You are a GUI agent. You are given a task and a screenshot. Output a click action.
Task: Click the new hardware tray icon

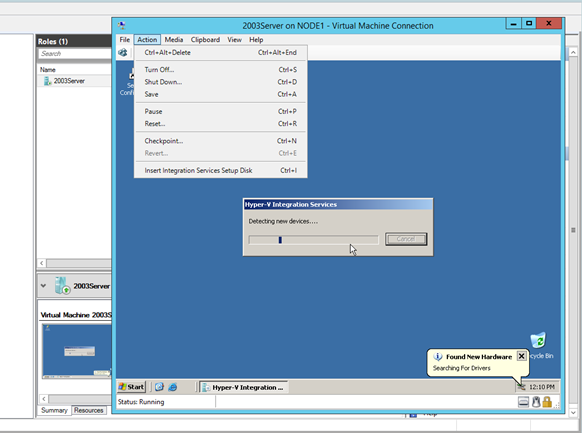coord(522,387)
